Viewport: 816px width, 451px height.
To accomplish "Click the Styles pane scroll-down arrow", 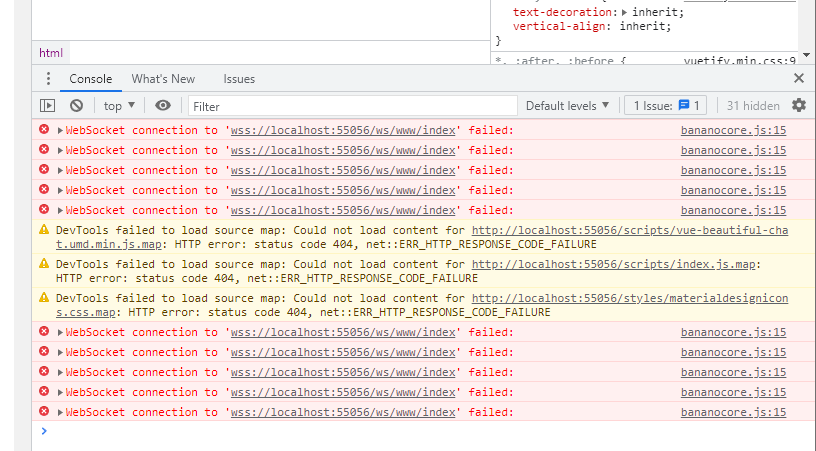I will [x=806, y=55].
